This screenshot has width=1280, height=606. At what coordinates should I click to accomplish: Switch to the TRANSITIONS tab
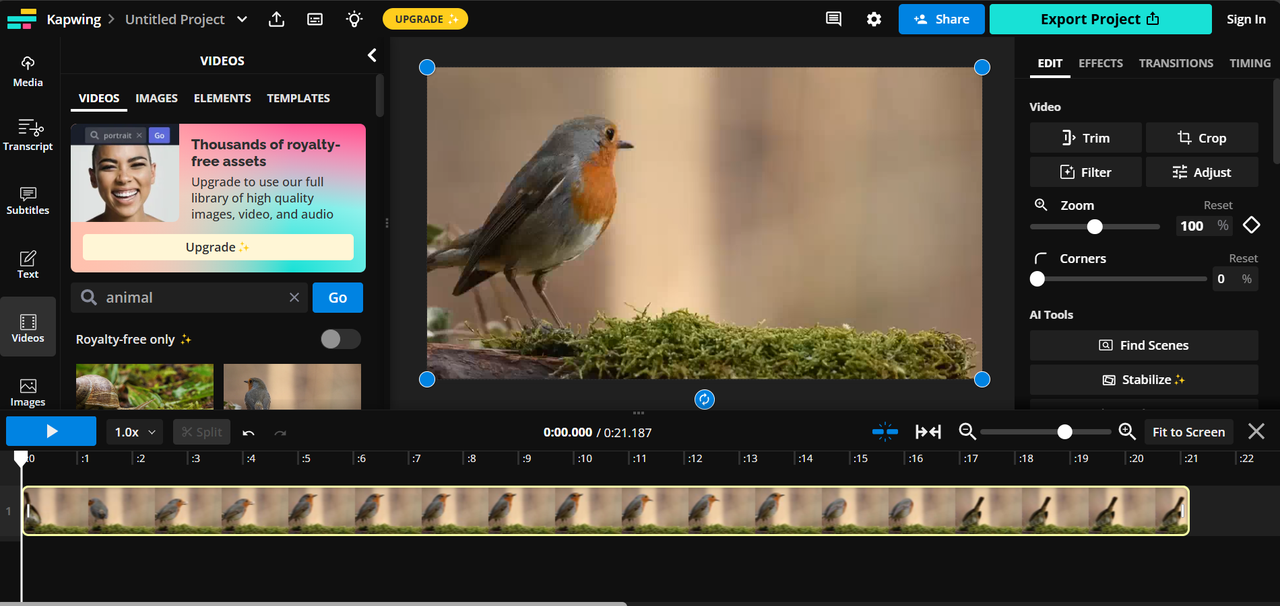click(x=1176, y=63)
